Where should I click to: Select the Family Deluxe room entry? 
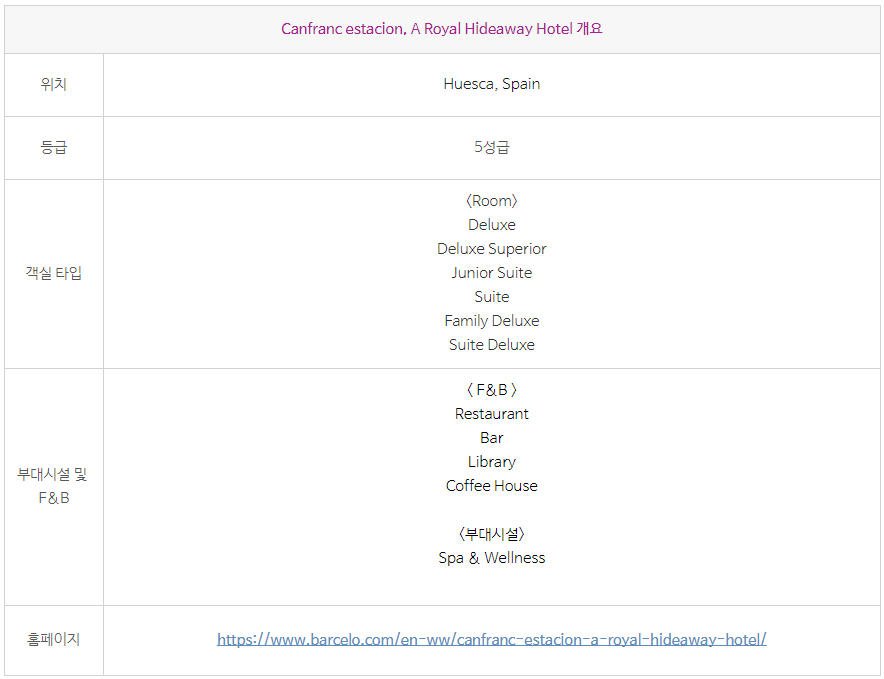coord(492,321)
